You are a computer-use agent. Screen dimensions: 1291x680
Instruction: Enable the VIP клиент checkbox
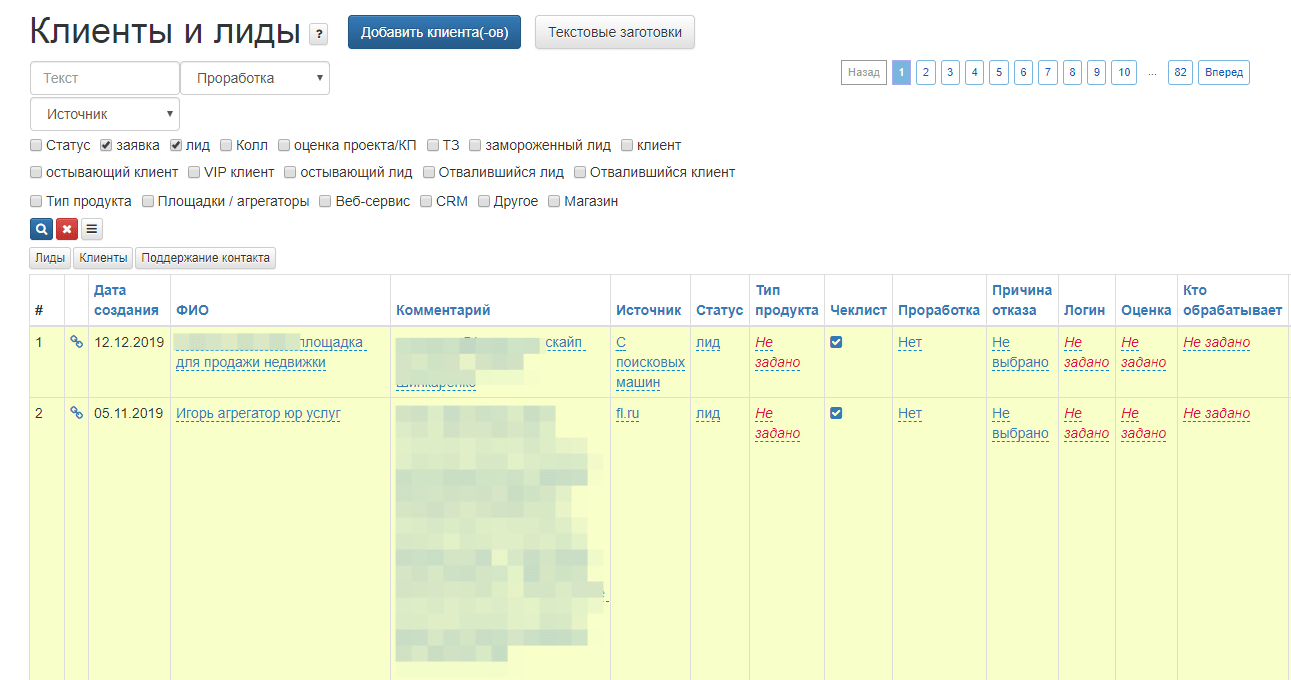(194, 172)
